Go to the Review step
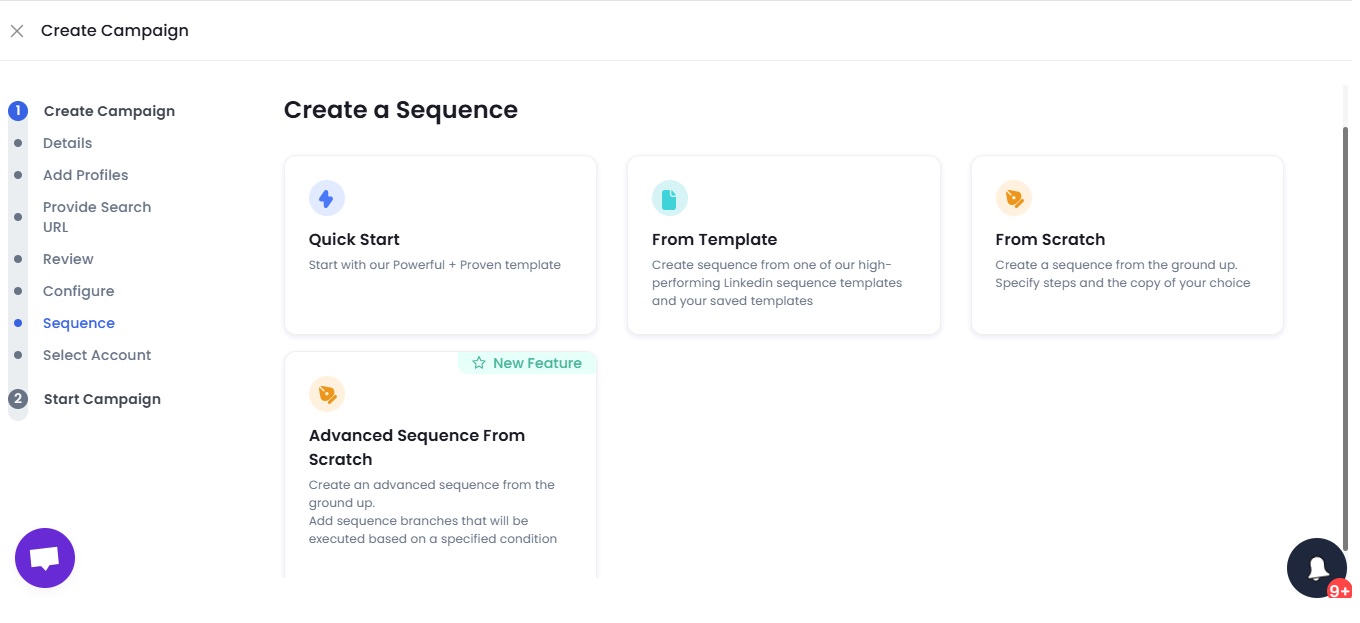Image resolution: width=1360 pixels, height=623 pixels. [x=68, y=258]
